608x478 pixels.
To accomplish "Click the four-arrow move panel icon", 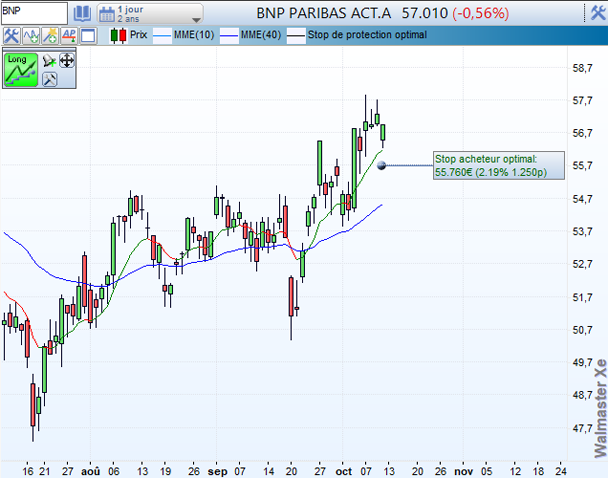I will (x=67, y=61).
